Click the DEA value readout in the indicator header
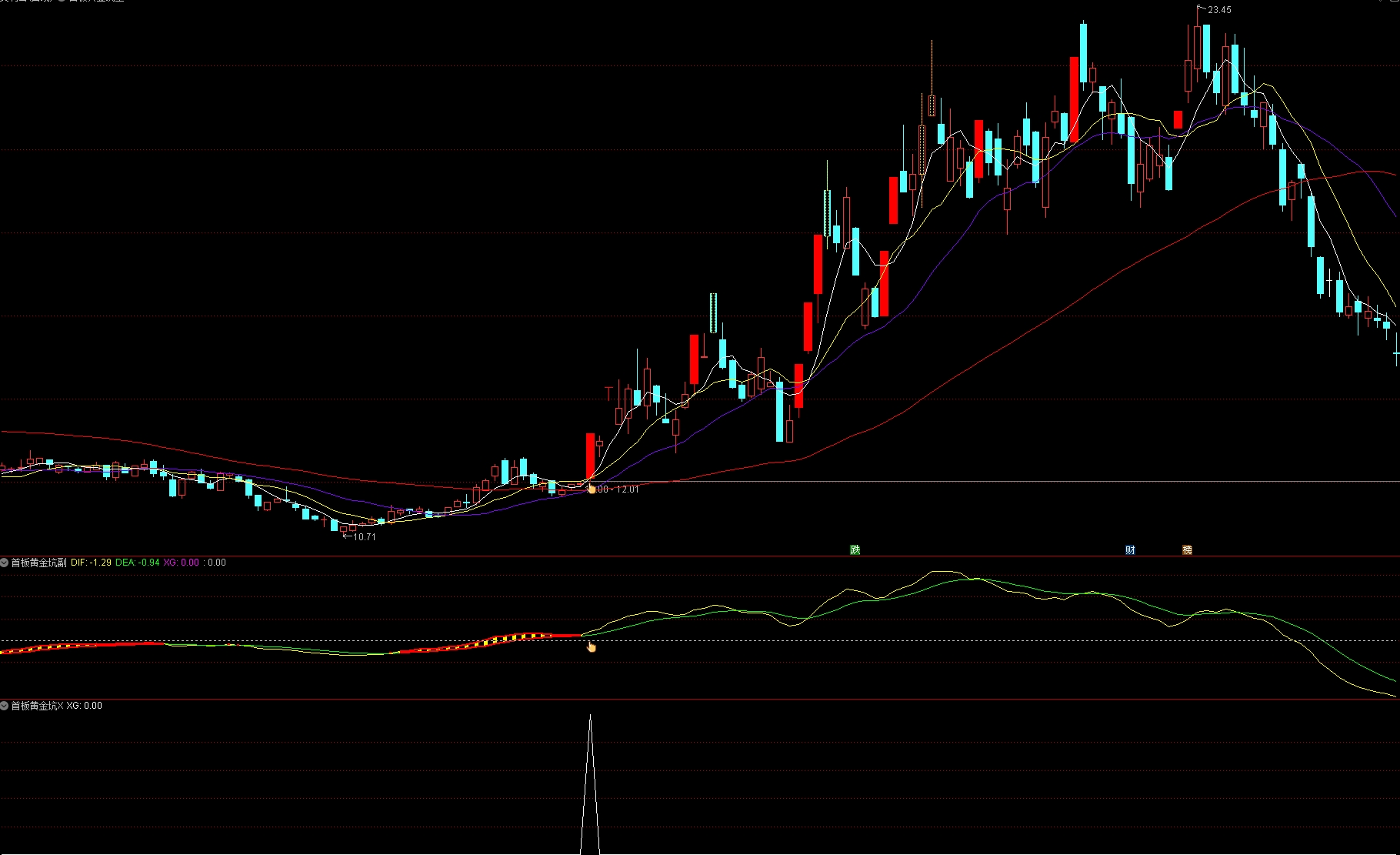 coord(138,563)
